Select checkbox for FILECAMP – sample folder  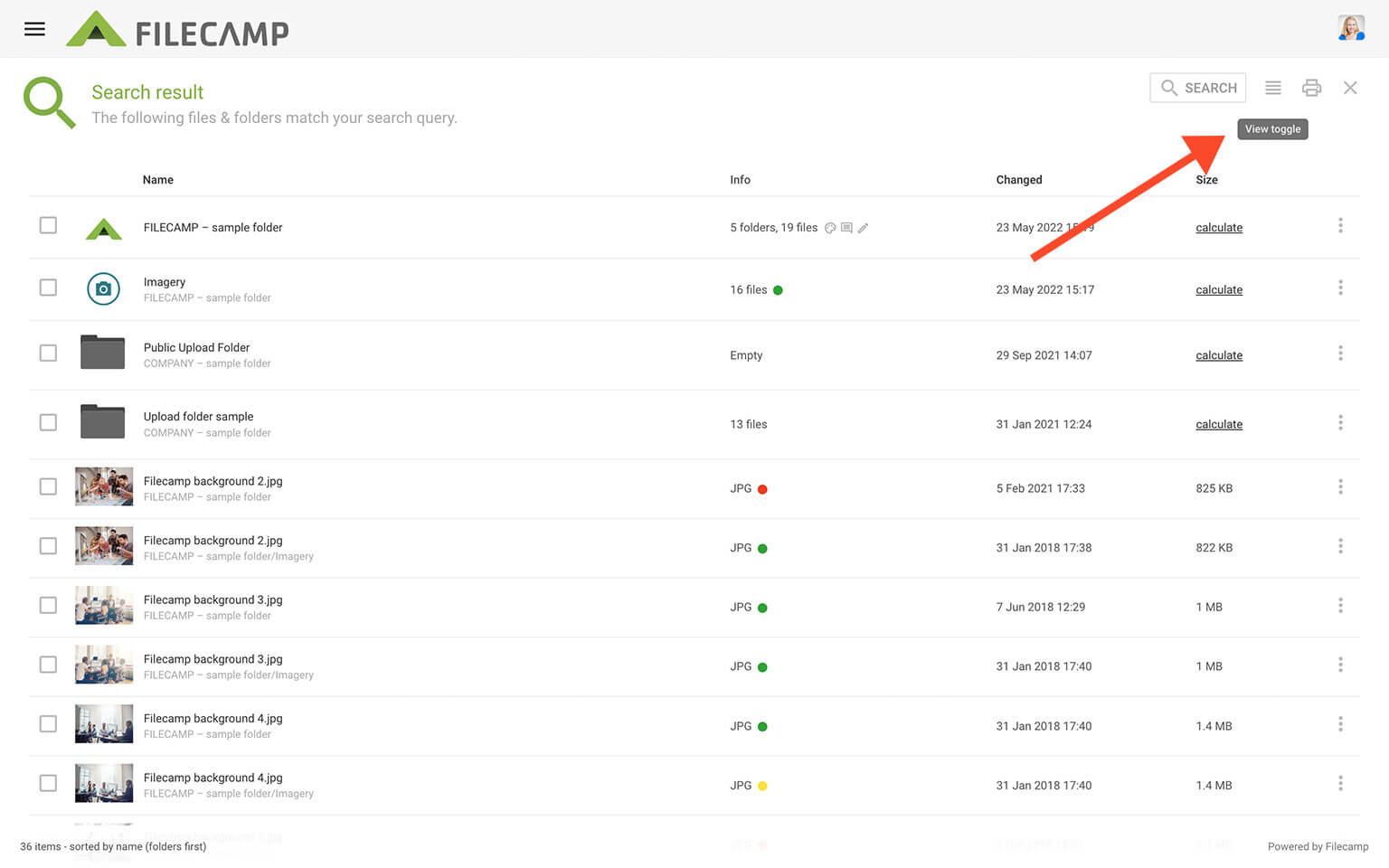[x=48, y=225]
